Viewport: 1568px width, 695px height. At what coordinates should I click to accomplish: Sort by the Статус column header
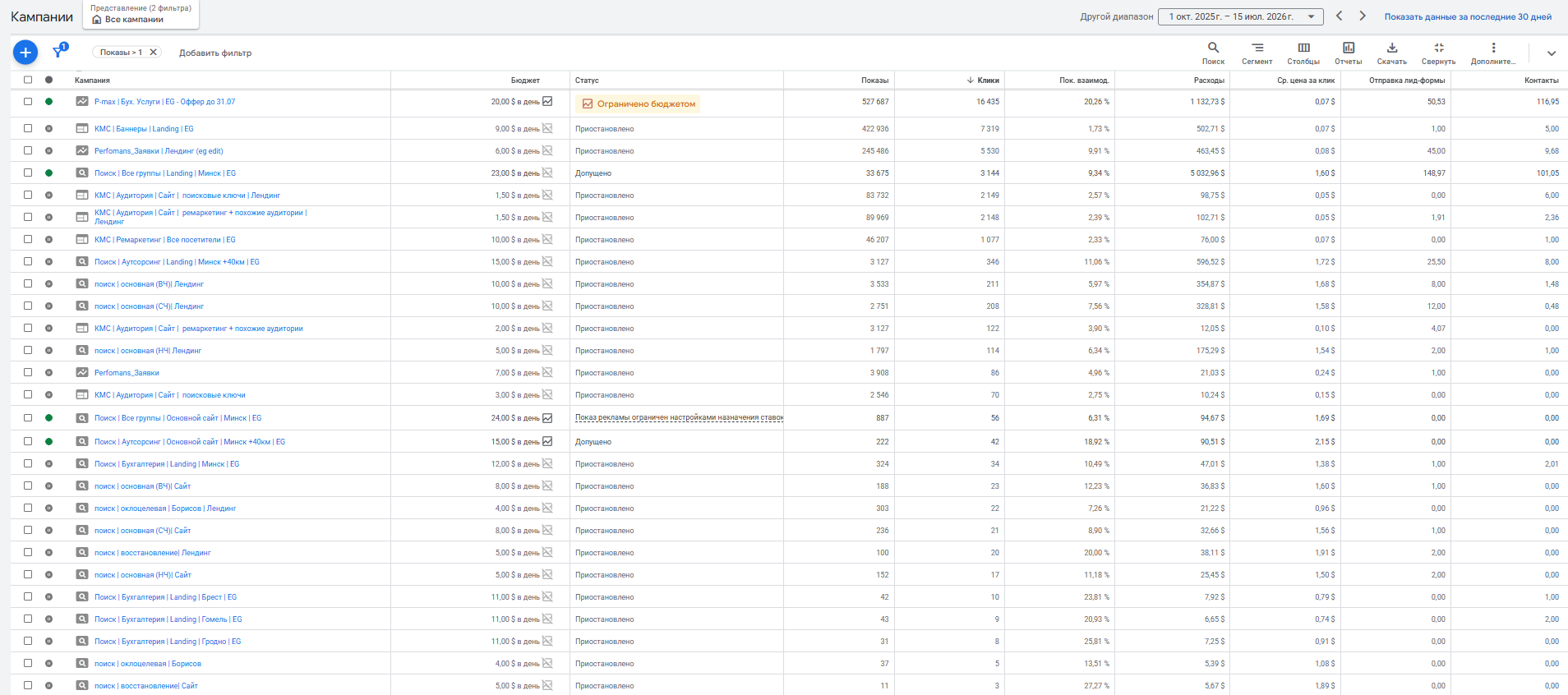click(x=587, y=81)
